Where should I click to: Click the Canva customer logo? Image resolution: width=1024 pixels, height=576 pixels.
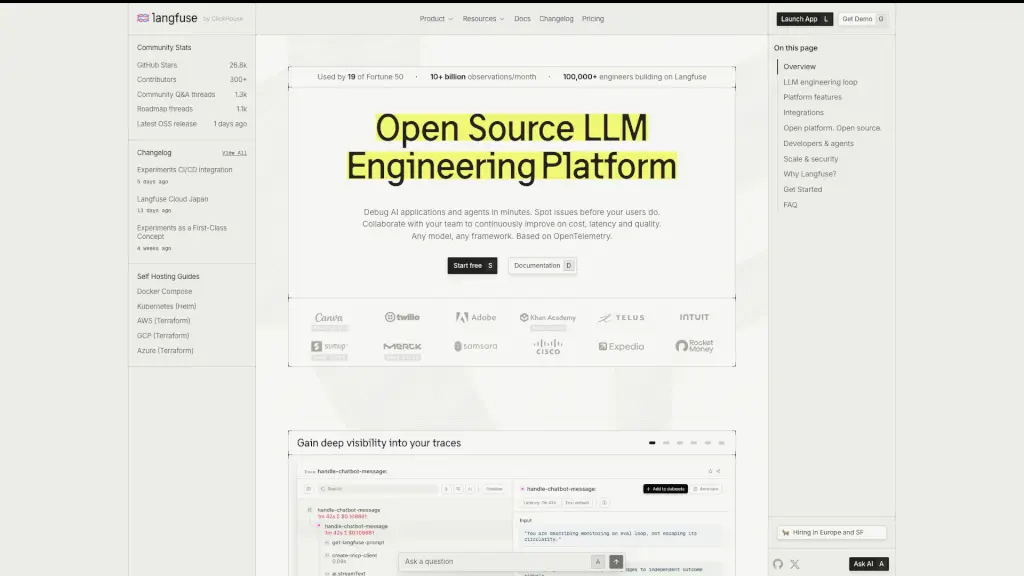[329, 317]
